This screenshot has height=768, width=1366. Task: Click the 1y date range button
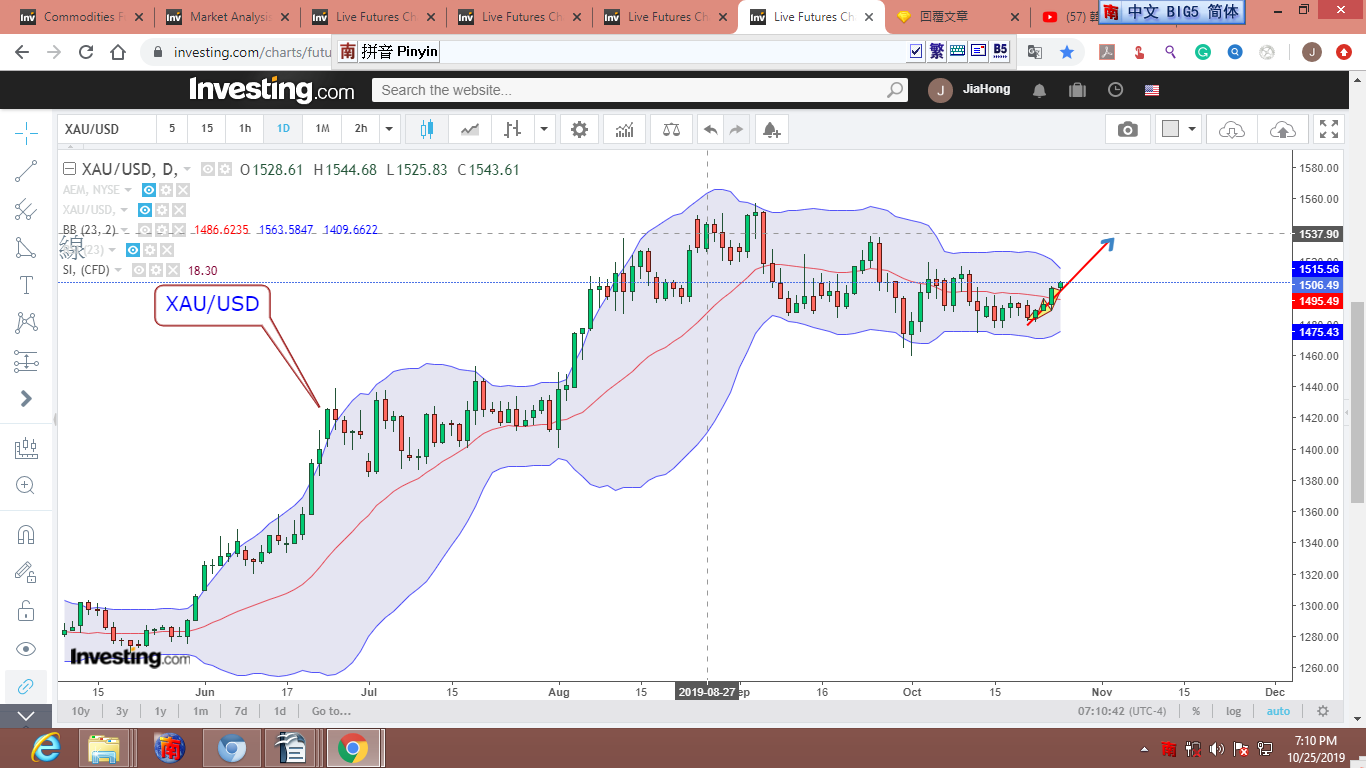tap(160, 711)
